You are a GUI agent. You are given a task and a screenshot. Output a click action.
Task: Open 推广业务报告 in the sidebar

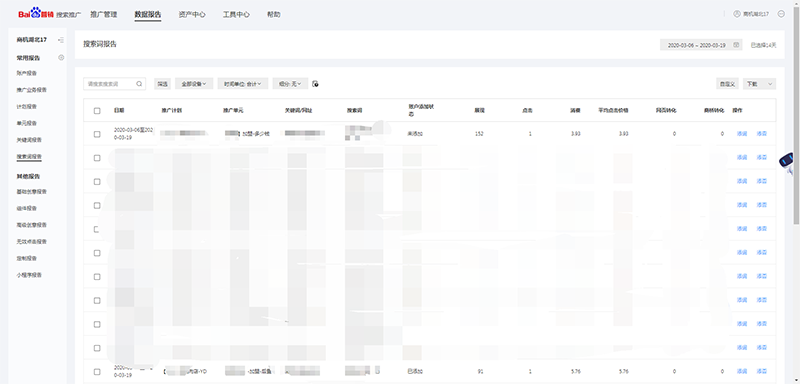click(x=32, y=90)
